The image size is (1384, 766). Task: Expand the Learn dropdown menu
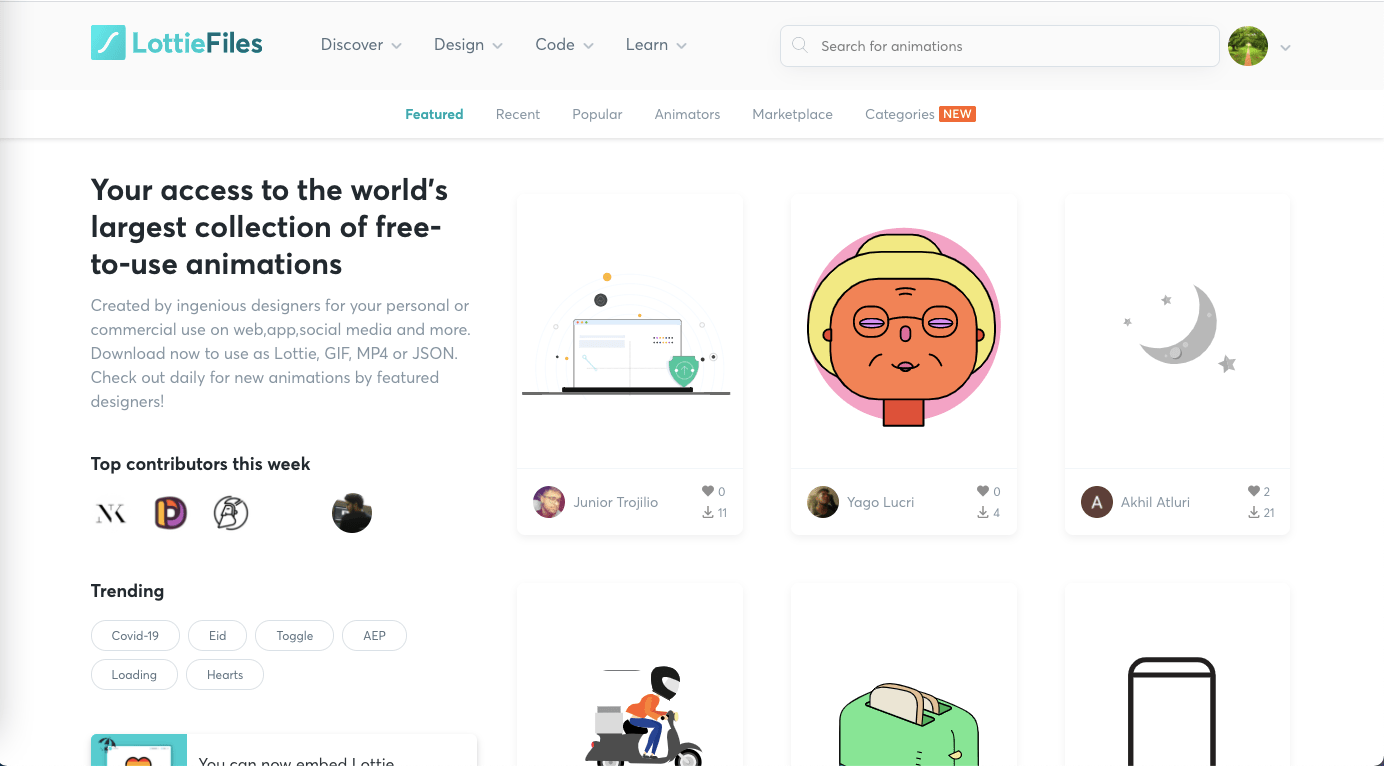click(x=656, y=45)
